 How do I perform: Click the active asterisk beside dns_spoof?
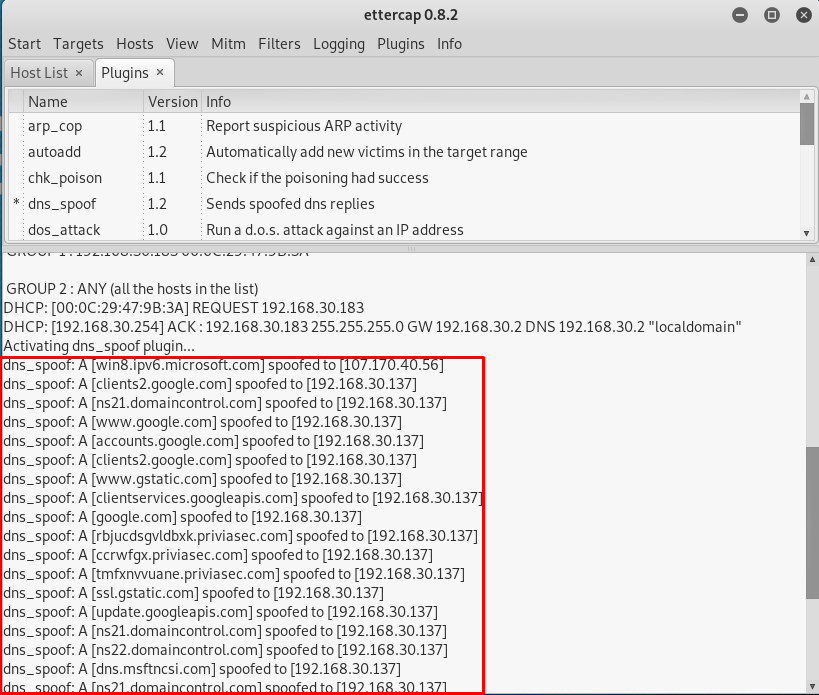click(16, 203)
